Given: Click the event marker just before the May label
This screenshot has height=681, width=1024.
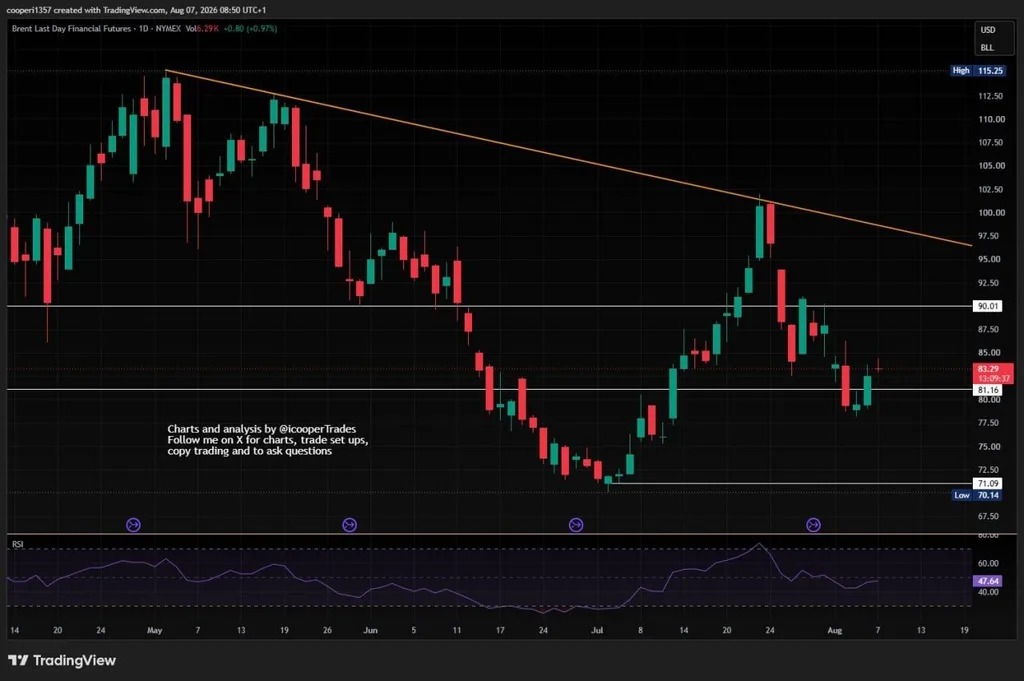Looking at the screenshot, I should [133, 524].
